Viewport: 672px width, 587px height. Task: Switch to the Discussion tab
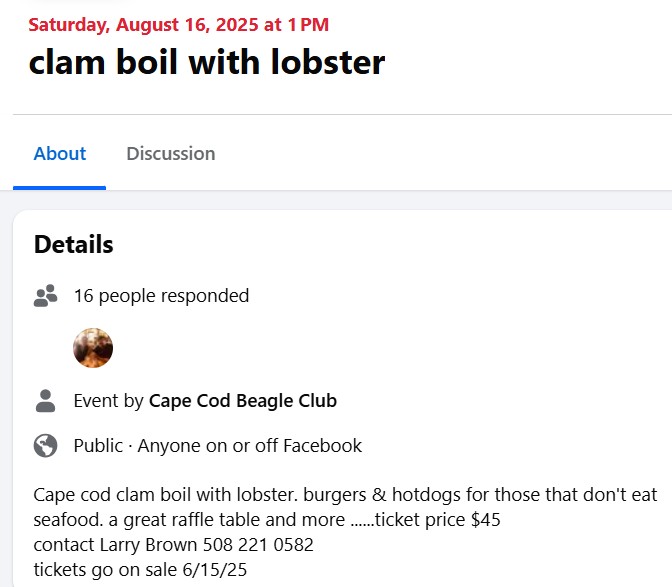(171, 153)
